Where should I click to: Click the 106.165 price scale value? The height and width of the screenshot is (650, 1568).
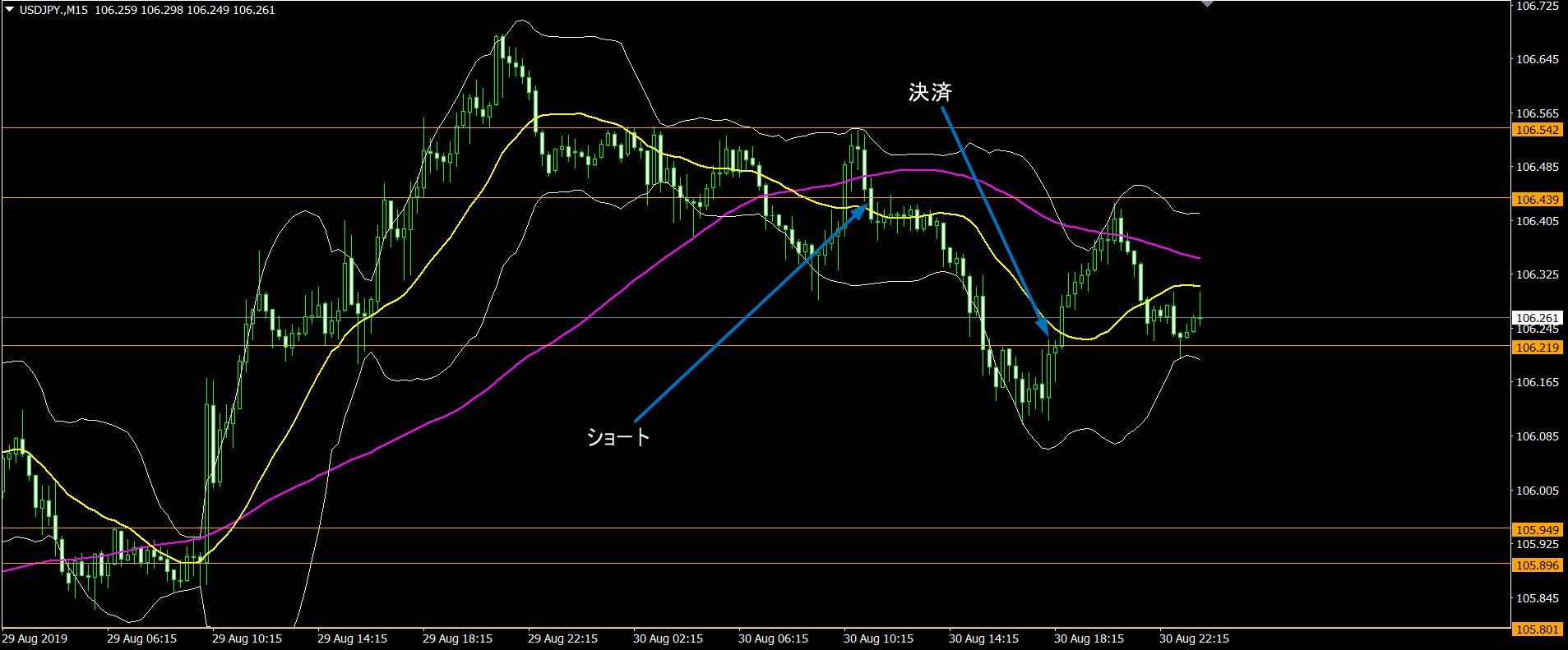[x=1538, y=382]
